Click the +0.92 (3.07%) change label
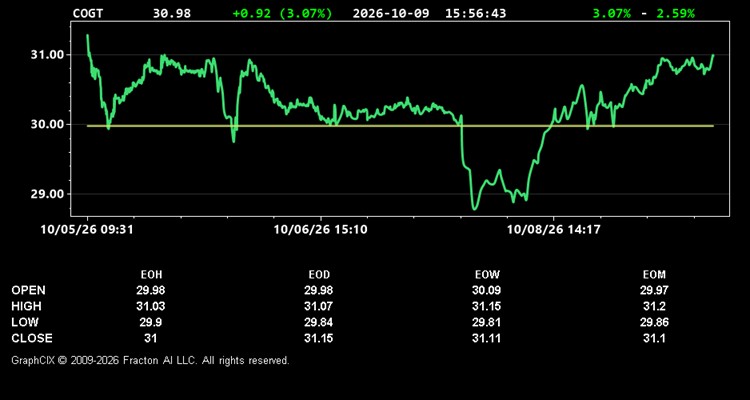This screenshot has height=400, width=750. click(282, 13)
